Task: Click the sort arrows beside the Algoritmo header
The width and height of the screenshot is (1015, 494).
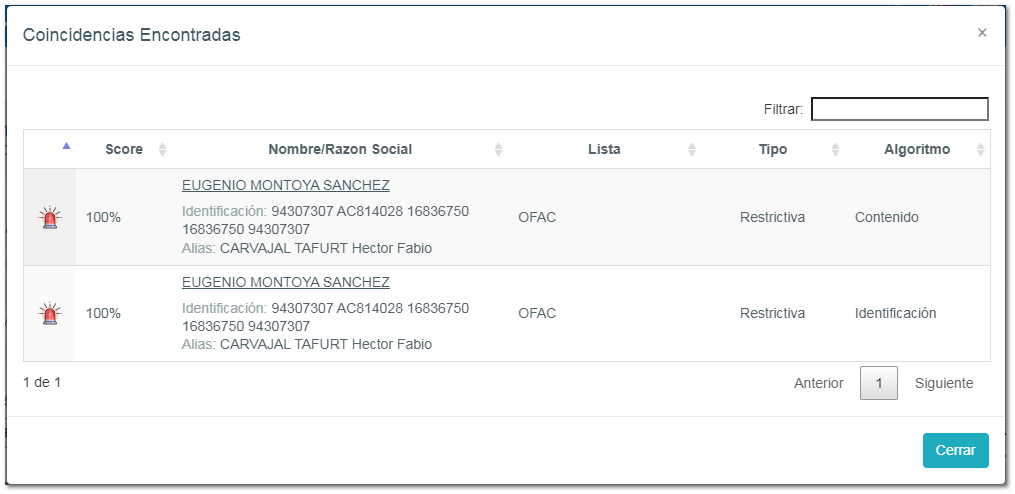Action: click(x=980, y=150)
